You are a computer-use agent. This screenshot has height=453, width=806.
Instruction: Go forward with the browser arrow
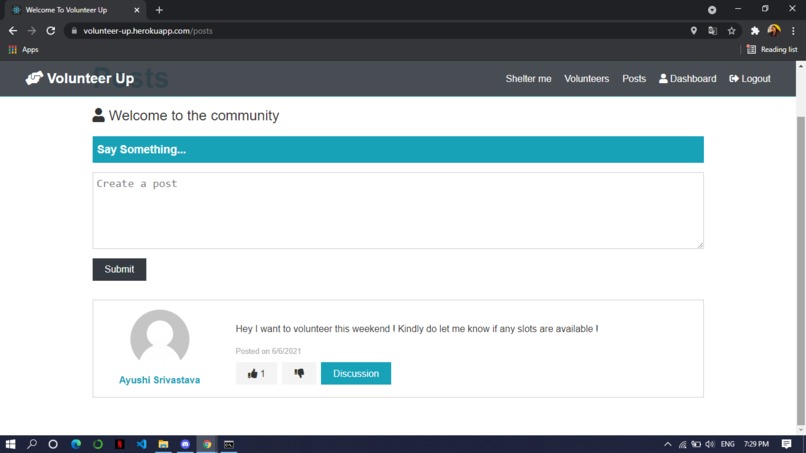pyautogui.click(x=32, y=31)
